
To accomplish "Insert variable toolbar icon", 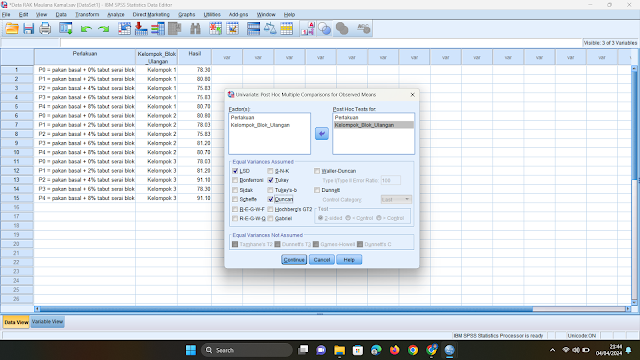I will click(232, 29).
